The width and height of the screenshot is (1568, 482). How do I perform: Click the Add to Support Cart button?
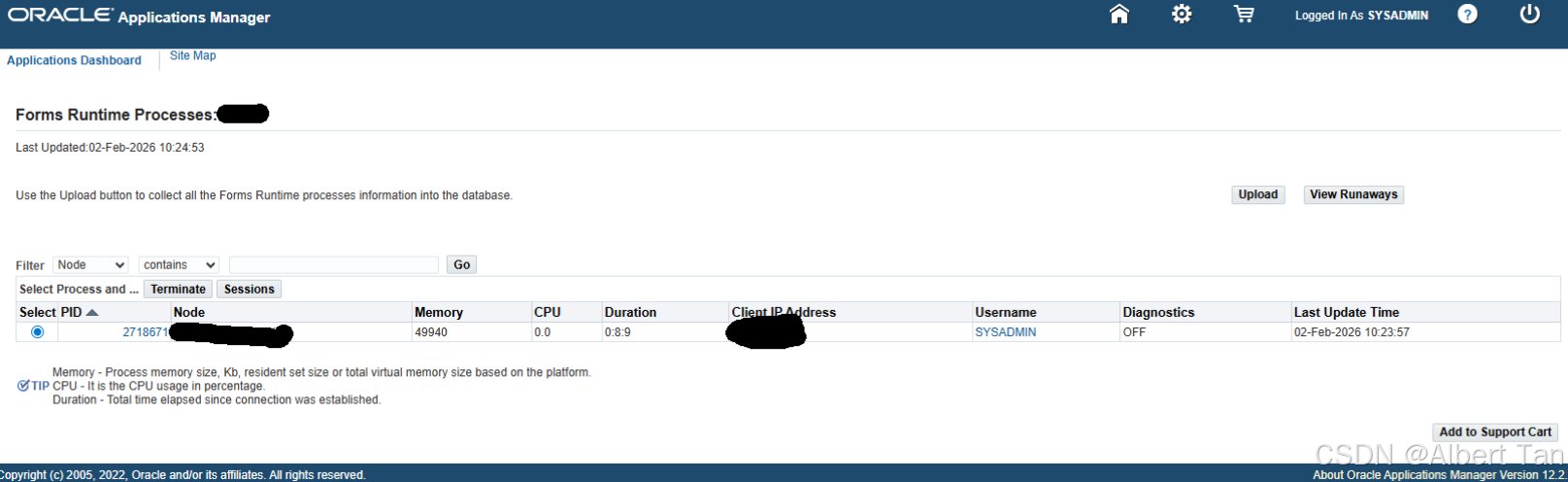[1495, 432]
